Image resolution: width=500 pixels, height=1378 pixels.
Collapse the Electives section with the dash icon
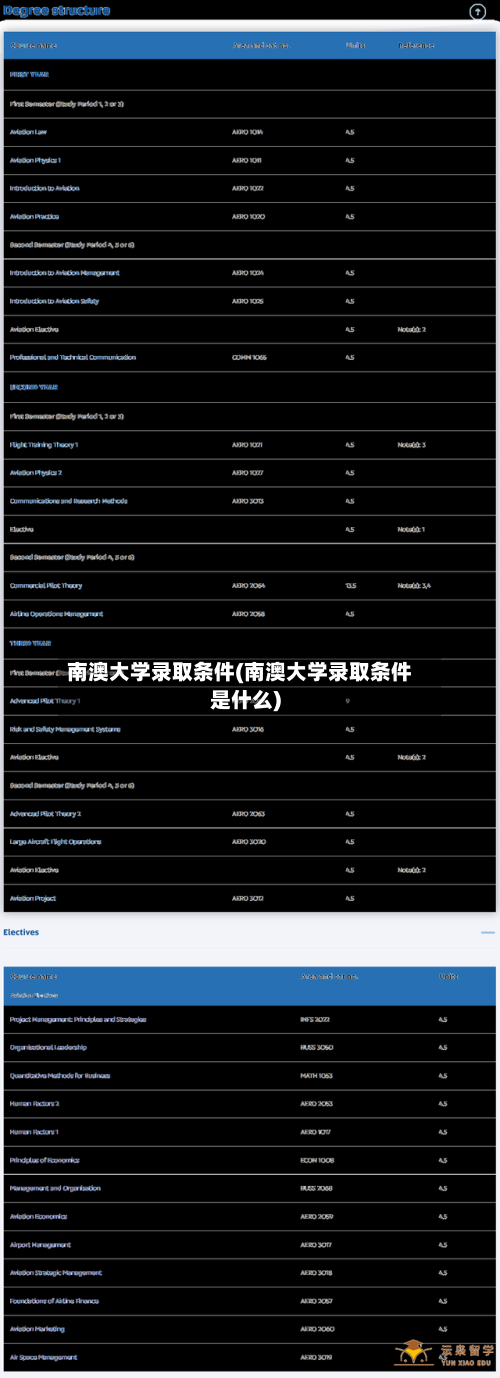[x=488, y=932]
